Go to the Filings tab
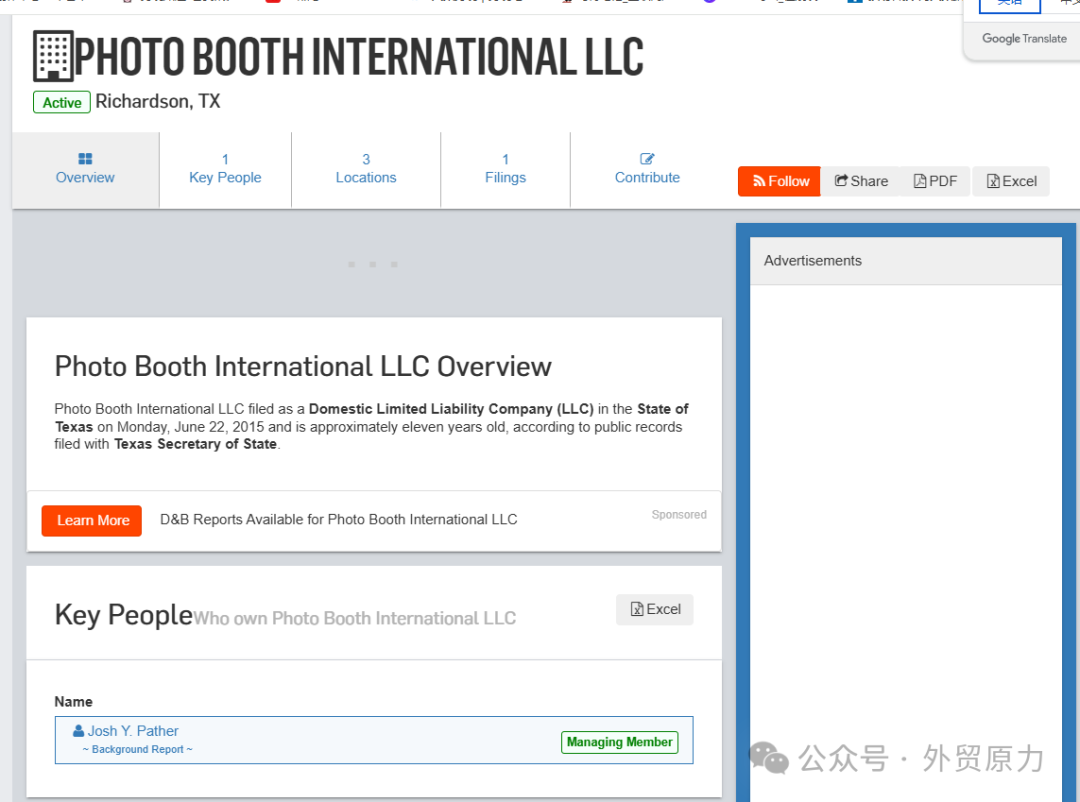1080x802 pixels. tap(505, 169)
